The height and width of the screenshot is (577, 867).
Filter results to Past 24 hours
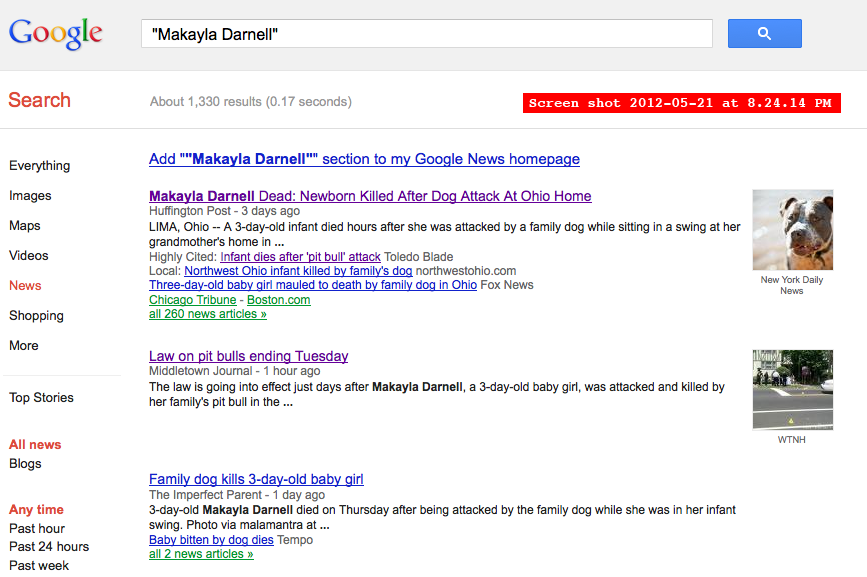(49, 547)
